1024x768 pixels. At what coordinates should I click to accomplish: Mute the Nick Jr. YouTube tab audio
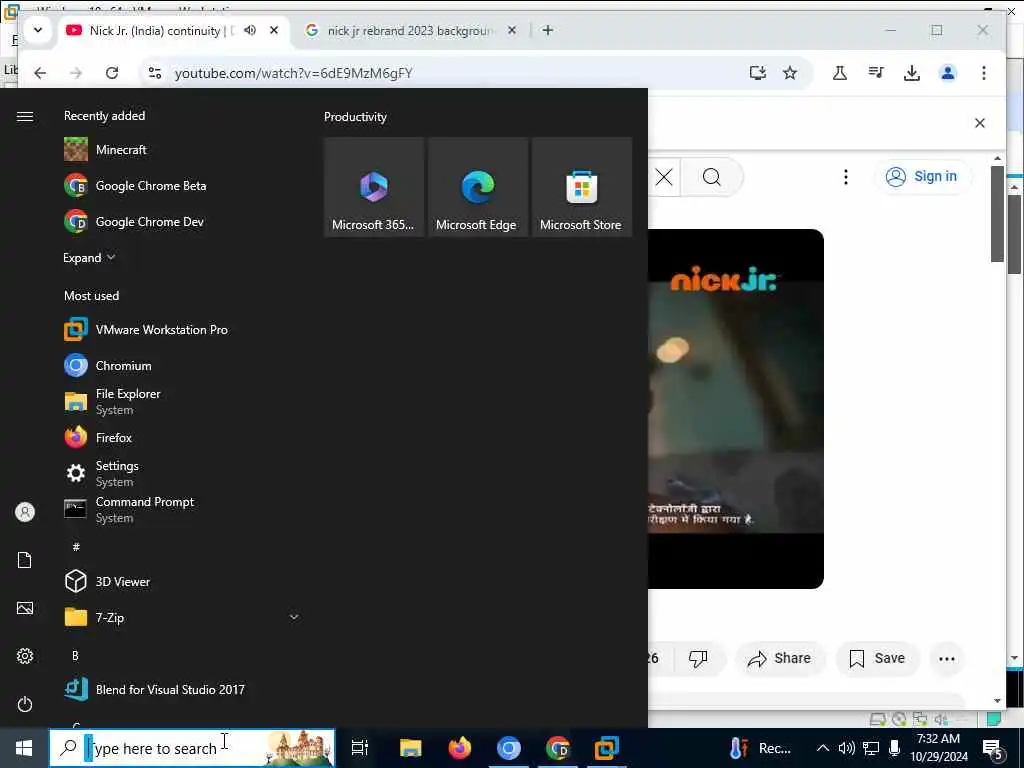click(250, 30)
